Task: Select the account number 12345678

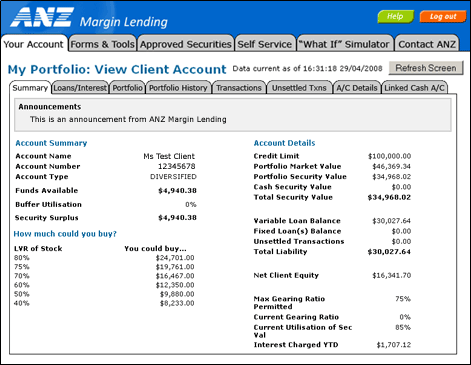Action: (177, 166)
